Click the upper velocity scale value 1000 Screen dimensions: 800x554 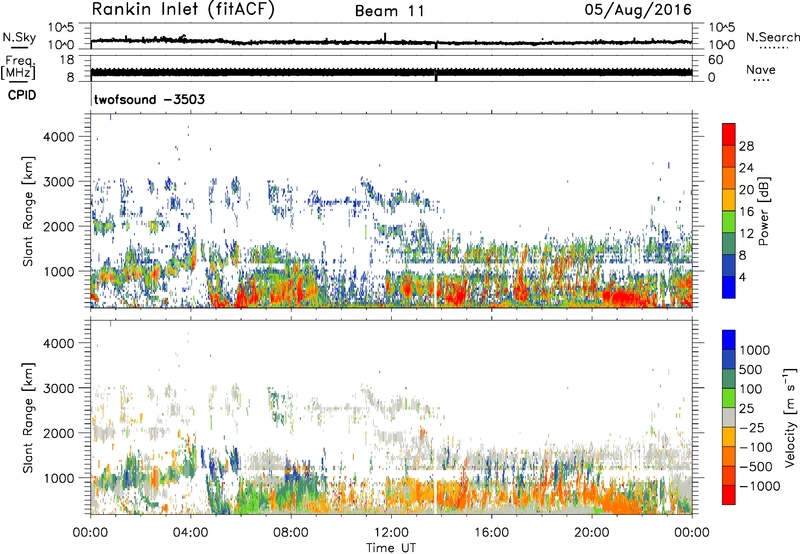pyautogui.click(x=754, y=350)
